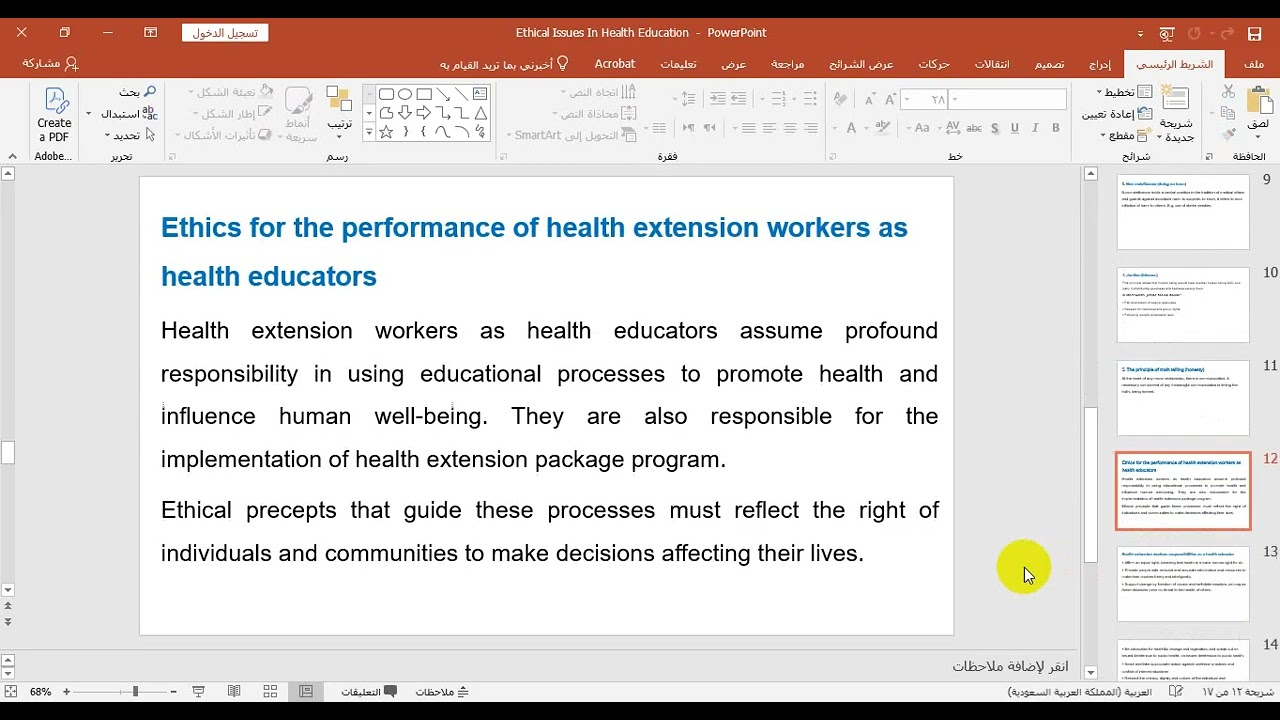
Task: Click the بحث (Find) magnifier icon
Action: [149, 91]
